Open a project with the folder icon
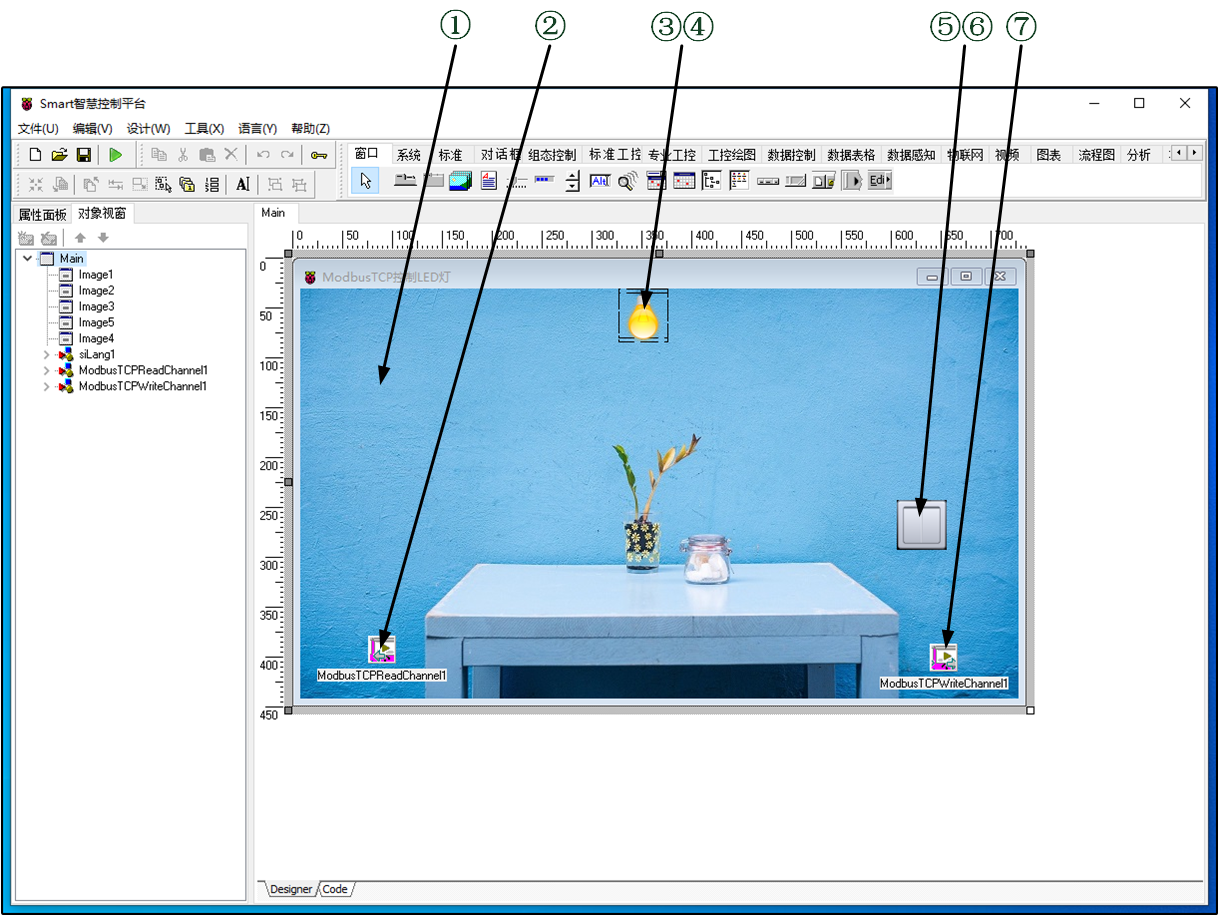This screenshot has width=1219, height=916. point(59,155)
